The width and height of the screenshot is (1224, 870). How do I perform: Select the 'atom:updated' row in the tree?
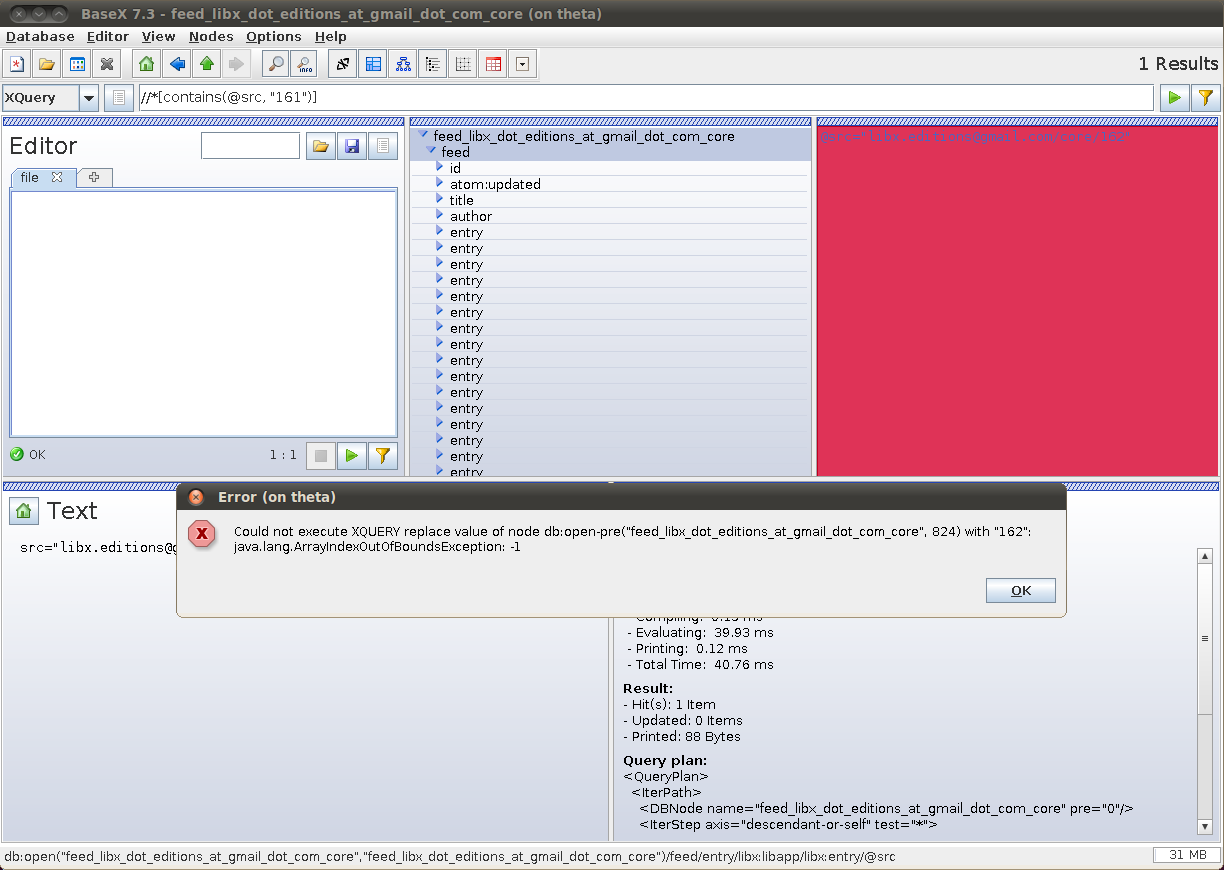(x=611, y=184)
